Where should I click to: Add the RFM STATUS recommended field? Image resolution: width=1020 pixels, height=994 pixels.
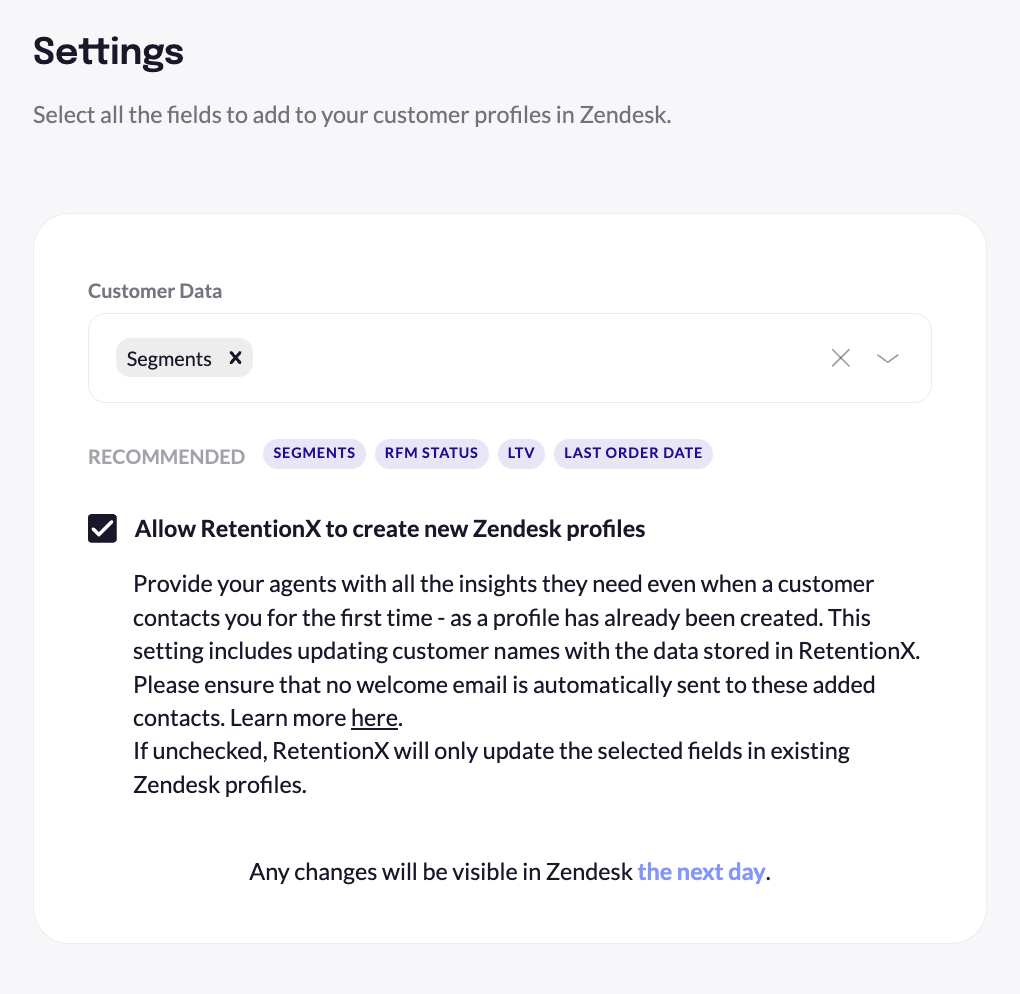431,453
